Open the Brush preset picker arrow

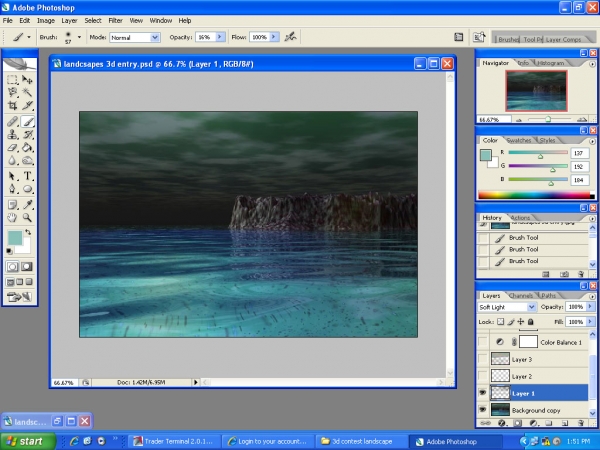(79, 37)
